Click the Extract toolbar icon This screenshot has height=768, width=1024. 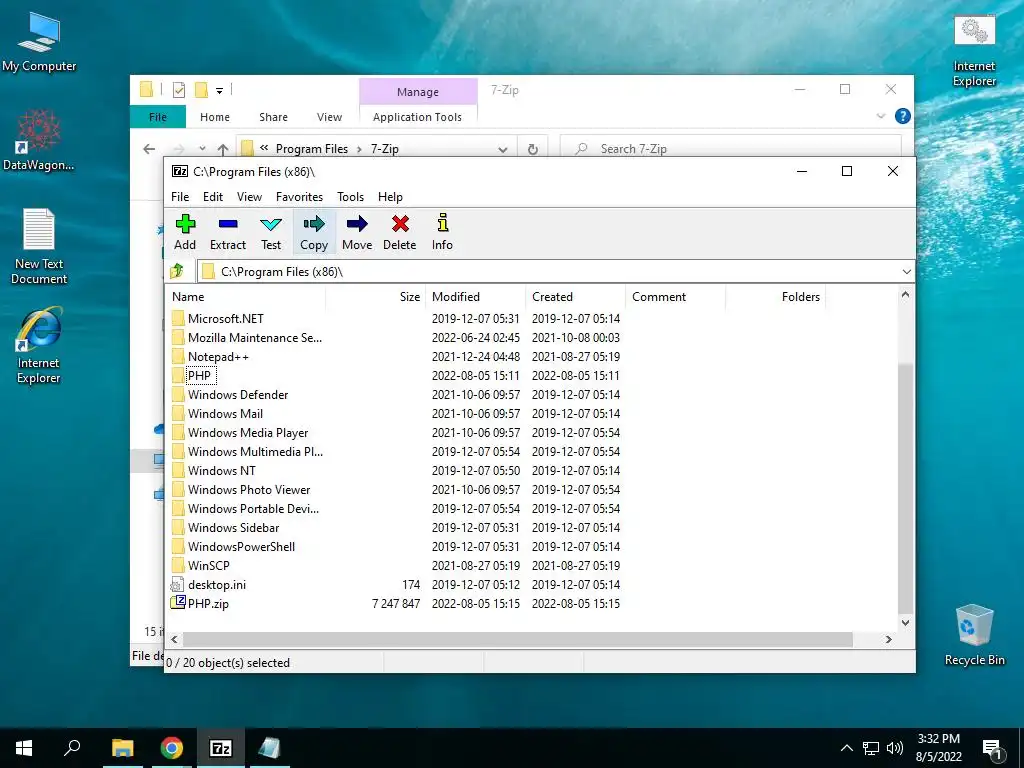[228, 224]
